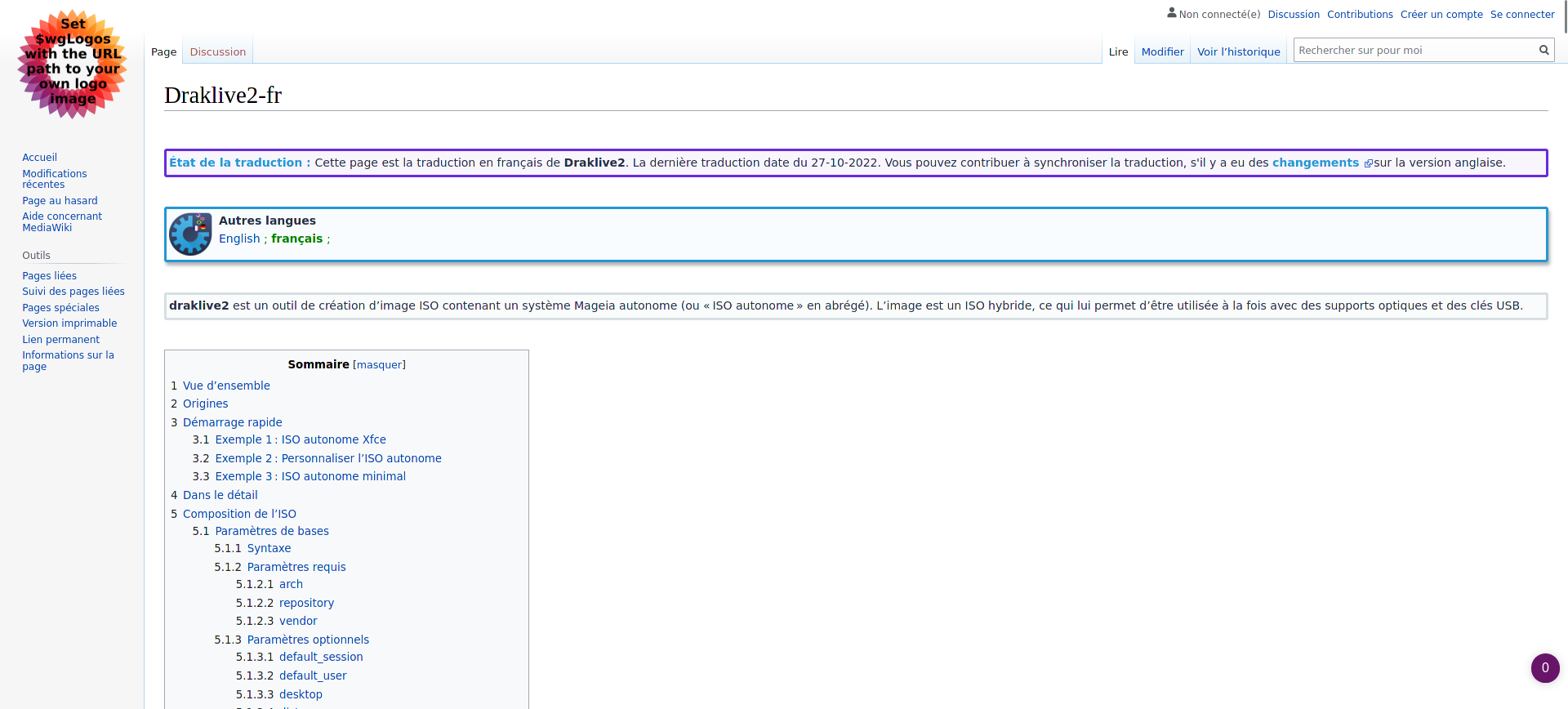Open Suivi des pages liées link
This screenshot has height=709, width=1568.
(73, 292)
